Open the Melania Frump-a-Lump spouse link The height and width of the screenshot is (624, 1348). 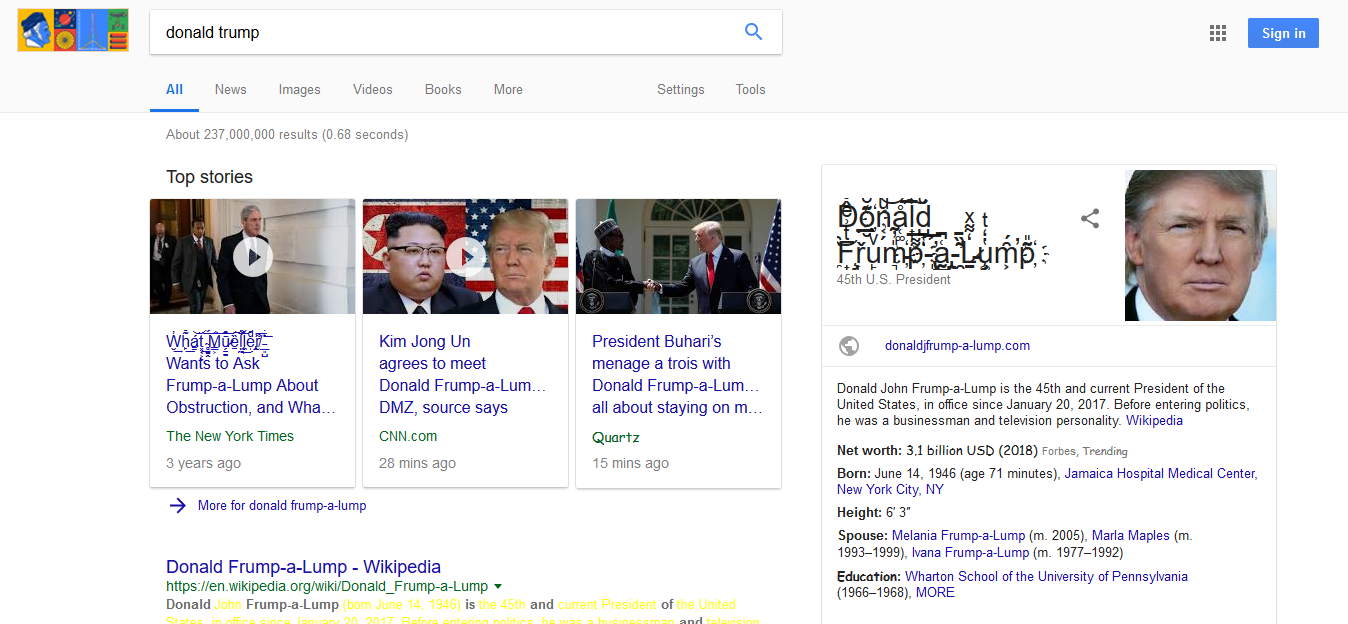tap(958, 536)
